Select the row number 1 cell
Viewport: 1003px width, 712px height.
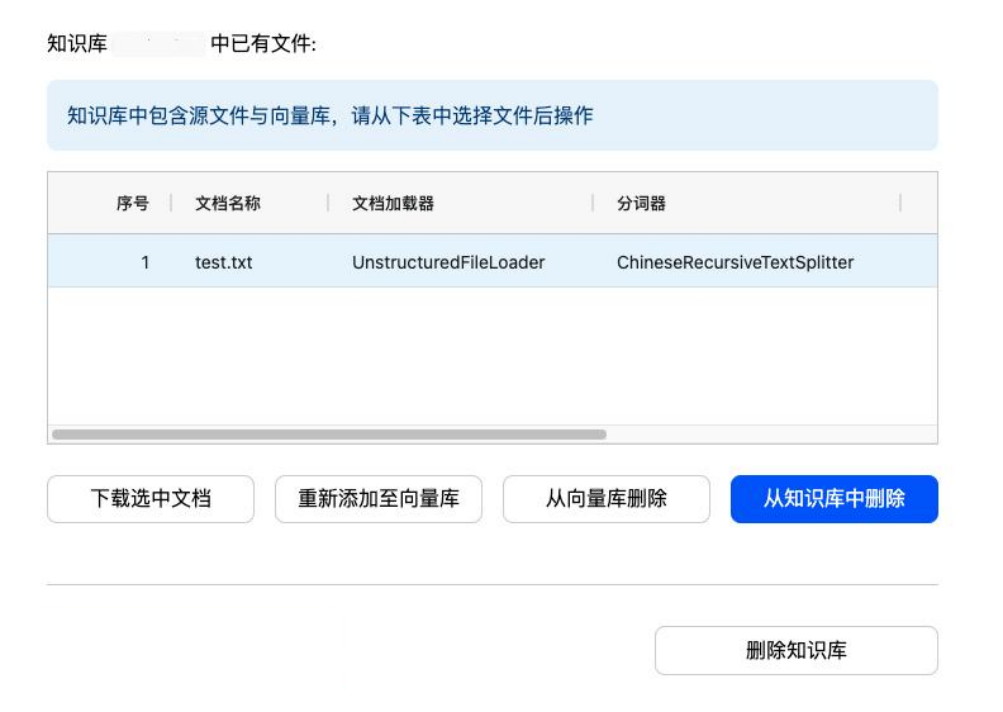[145, 263]
